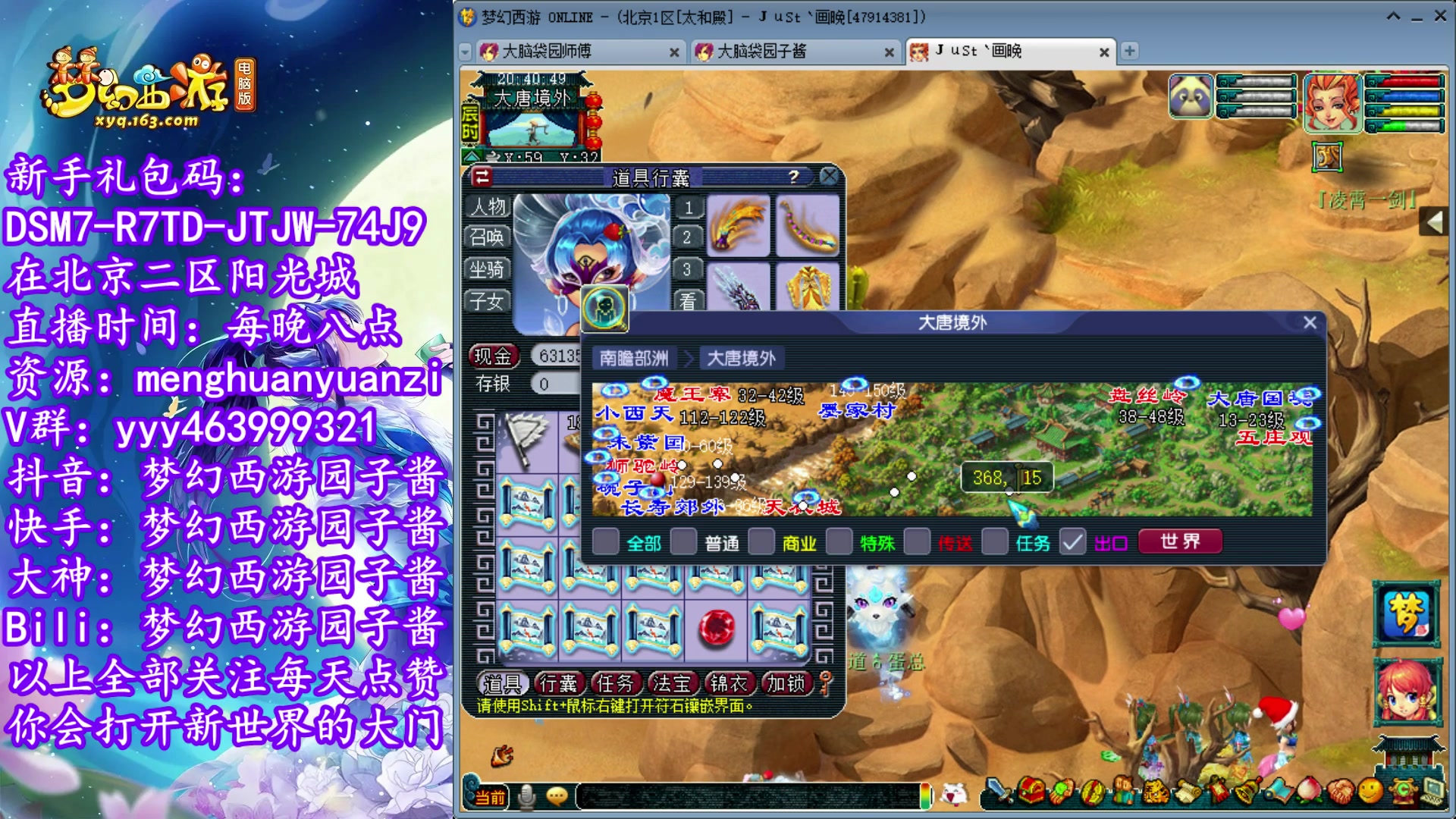Add a new window tab with plus
Screen dimensions: 1456x819
[x=1130, y=51]
